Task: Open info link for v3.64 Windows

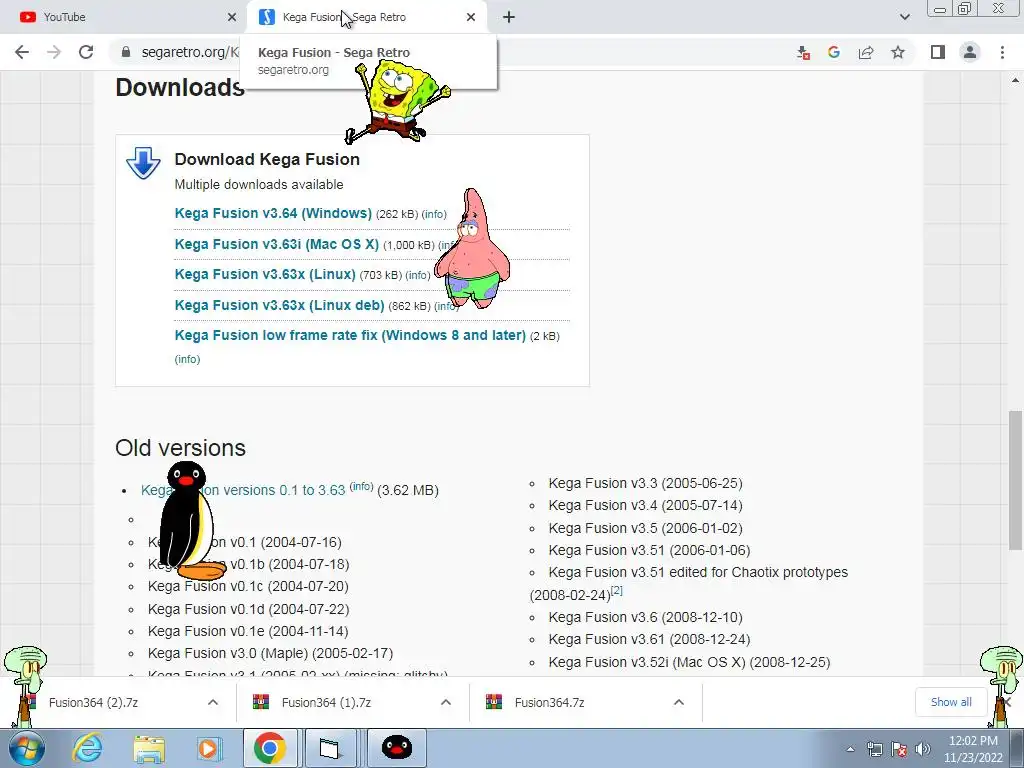Action: (x=434, y=214)
